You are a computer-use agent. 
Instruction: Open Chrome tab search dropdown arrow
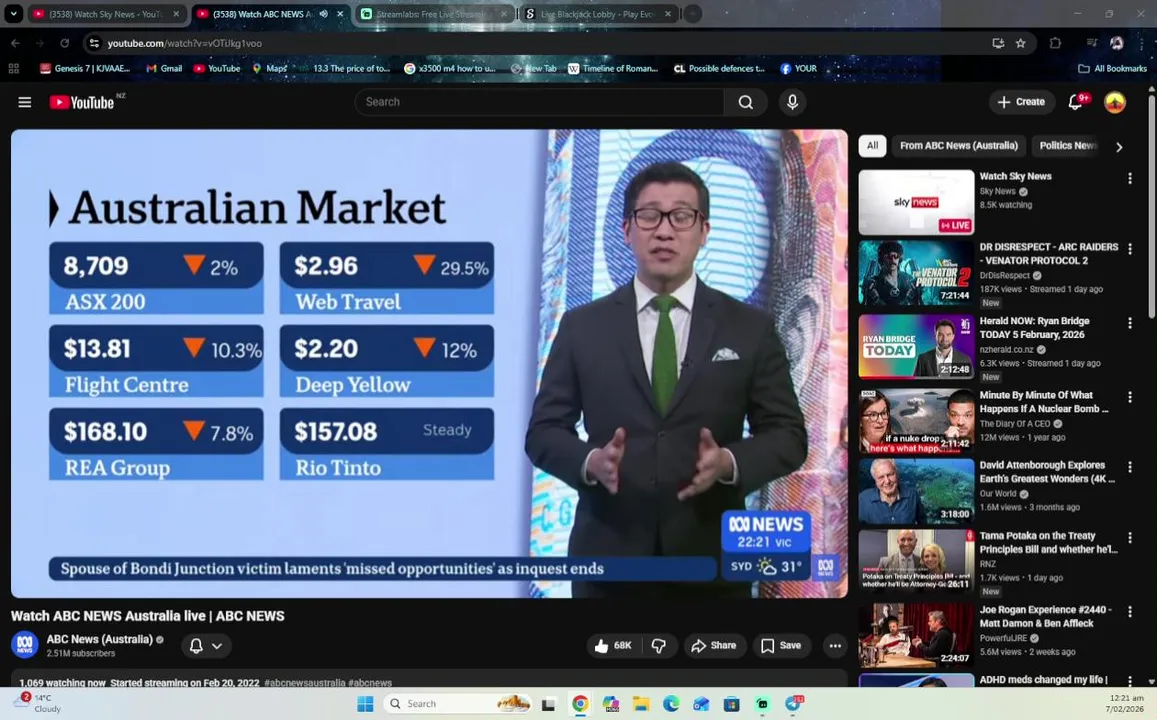[x=13, y=13]
